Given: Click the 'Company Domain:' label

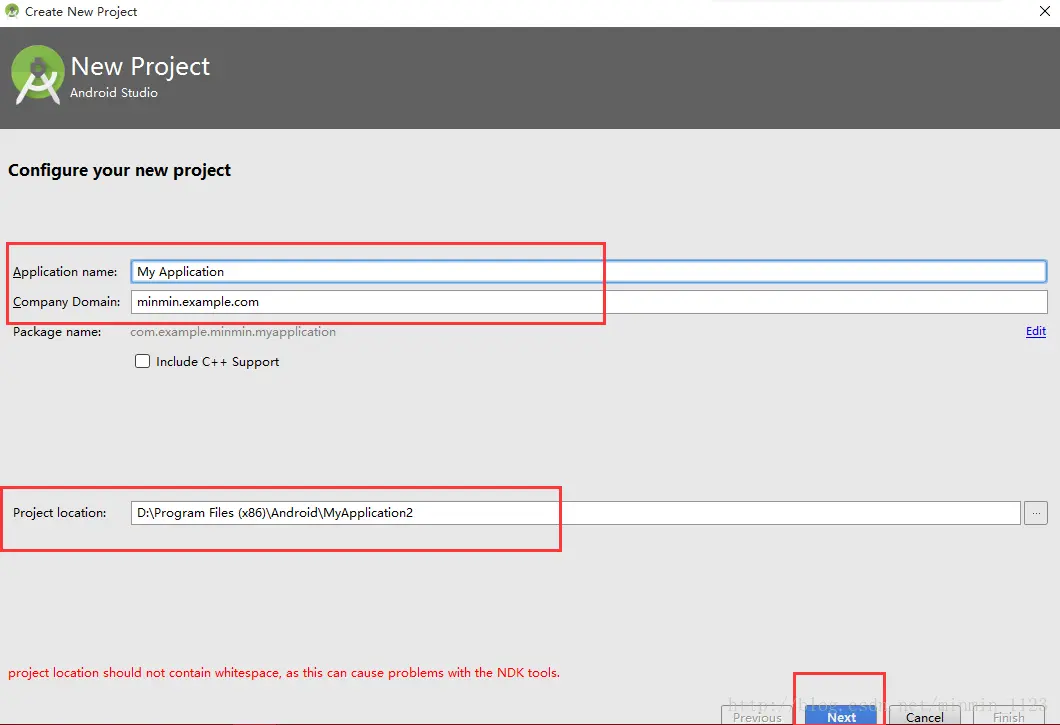Looking at the screenshot, I should (x=66, y=302).
